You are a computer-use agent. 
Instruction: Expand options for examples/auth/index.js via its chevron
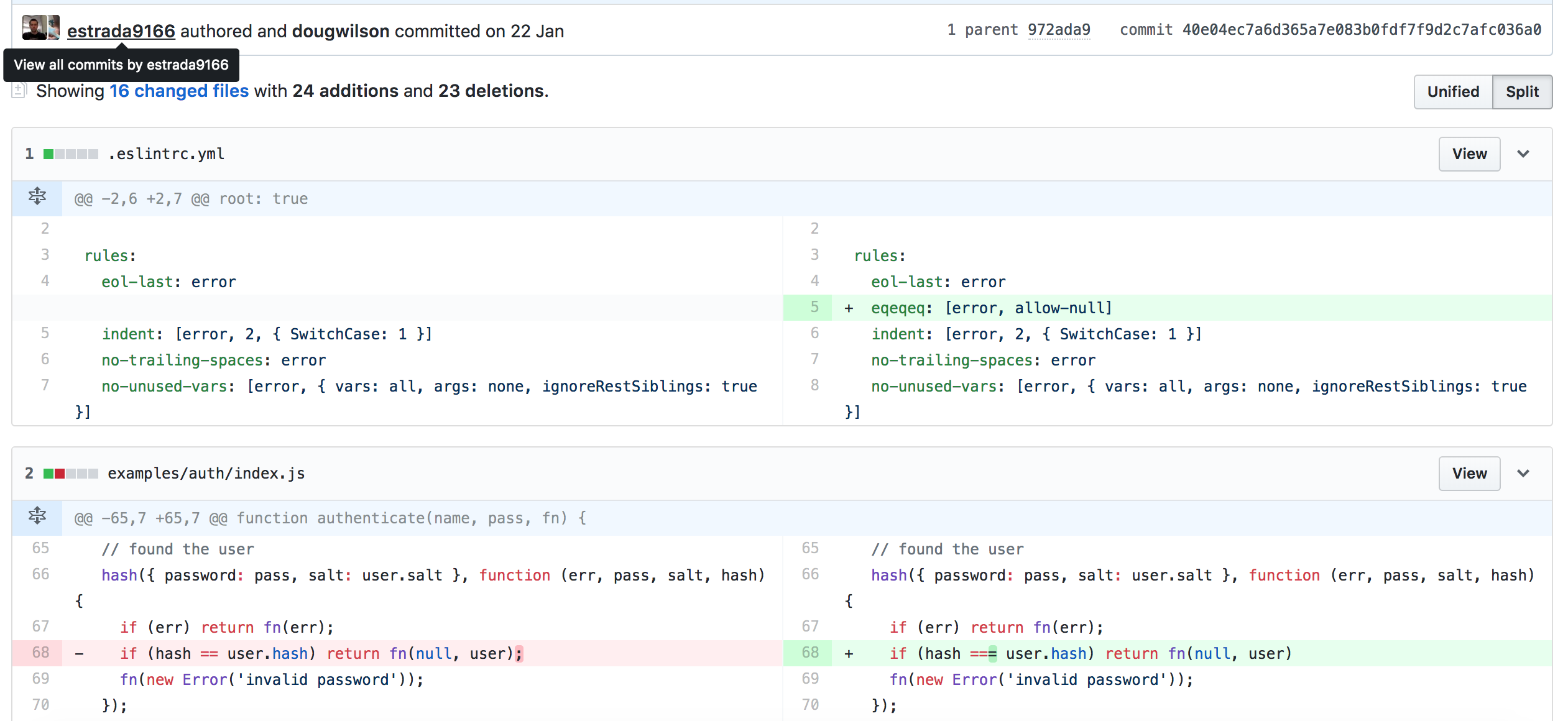1523,473
